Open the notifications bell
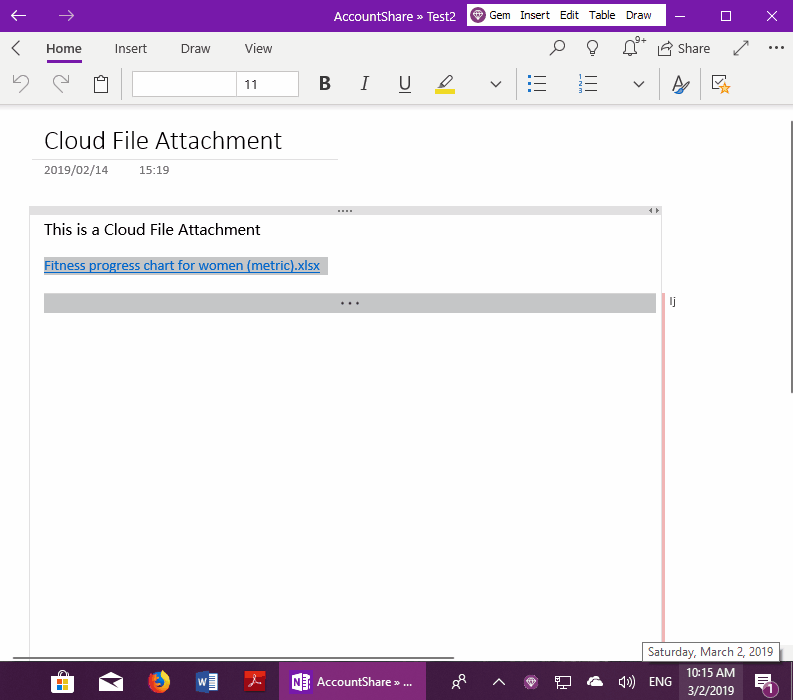This screenshot has height=700, width=793. tap(633, 47)
